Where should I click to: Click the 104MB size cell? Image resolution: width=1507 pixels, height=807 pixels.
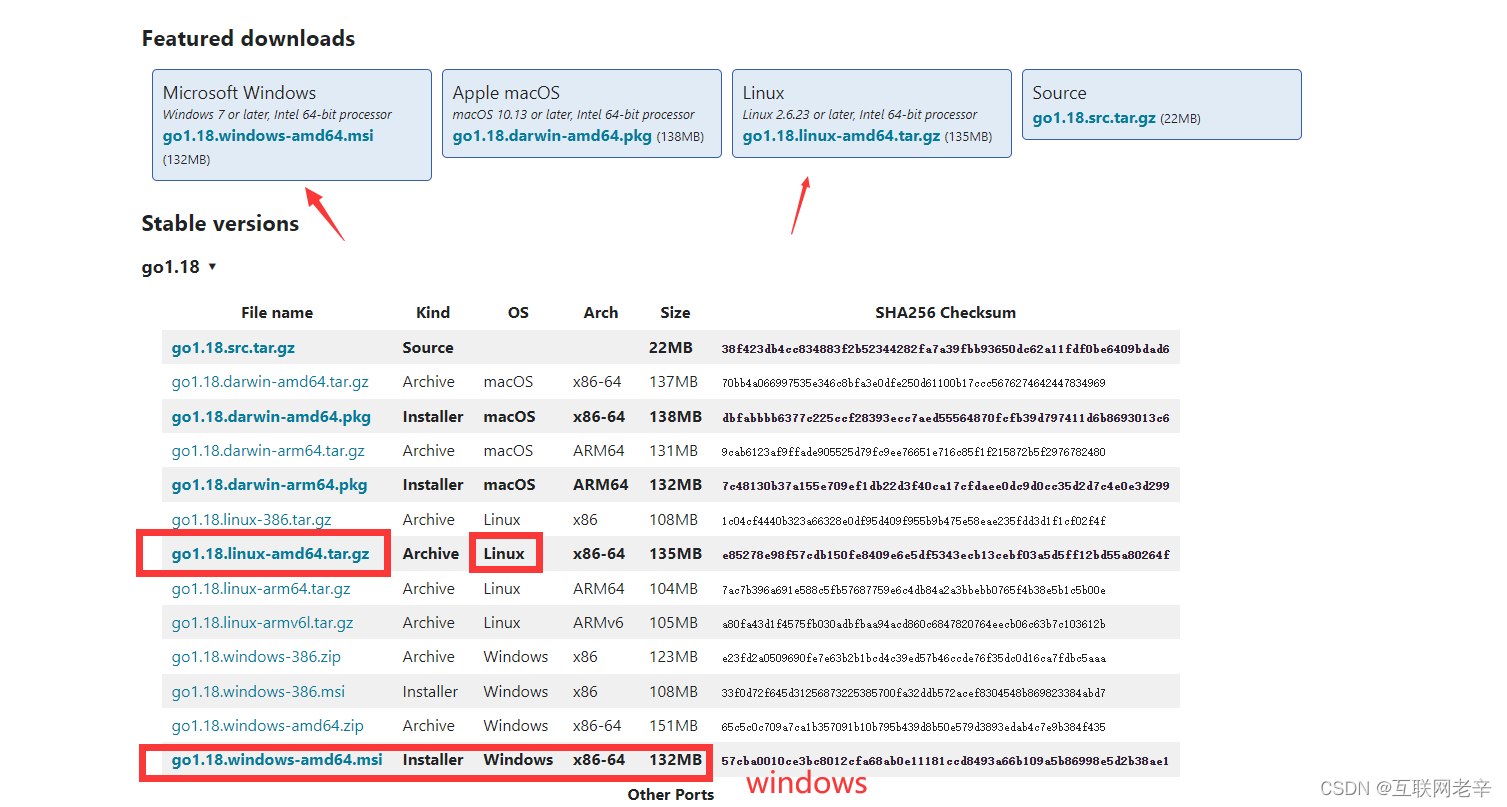click(x=673, y=589)
